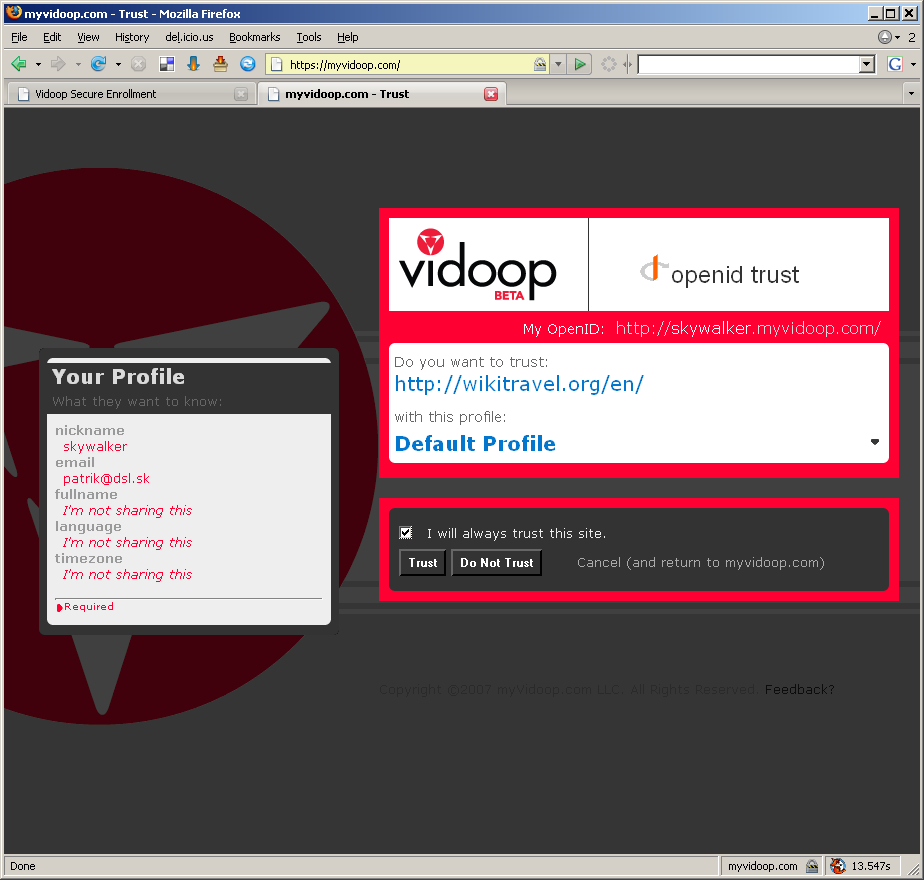Image resolution: width=924 pixels, height=880 pixels.
Task: Open the Edit menu
Action: (52, 37)
